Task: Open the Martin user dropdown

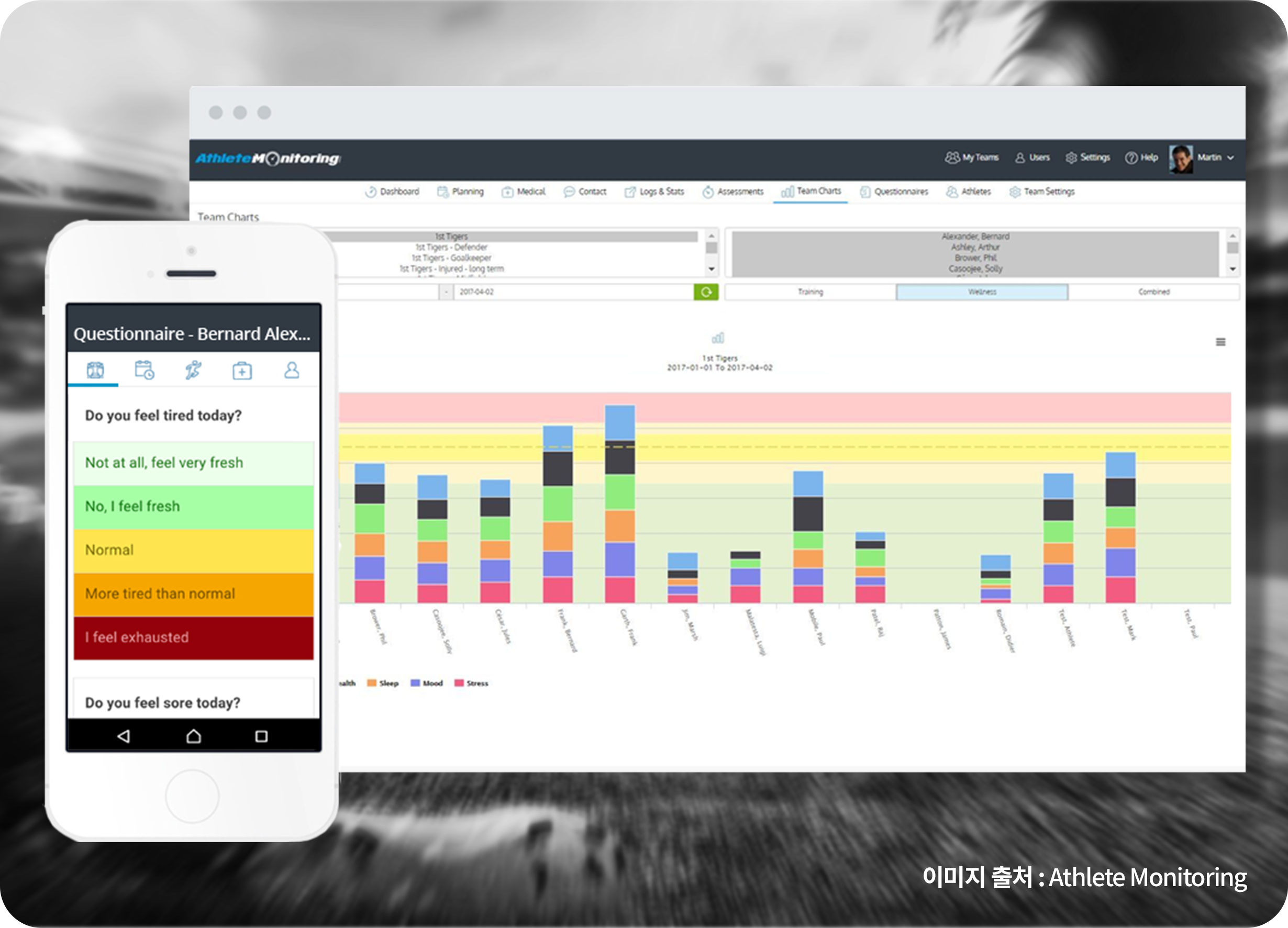Action: (x=1215, y=158)
